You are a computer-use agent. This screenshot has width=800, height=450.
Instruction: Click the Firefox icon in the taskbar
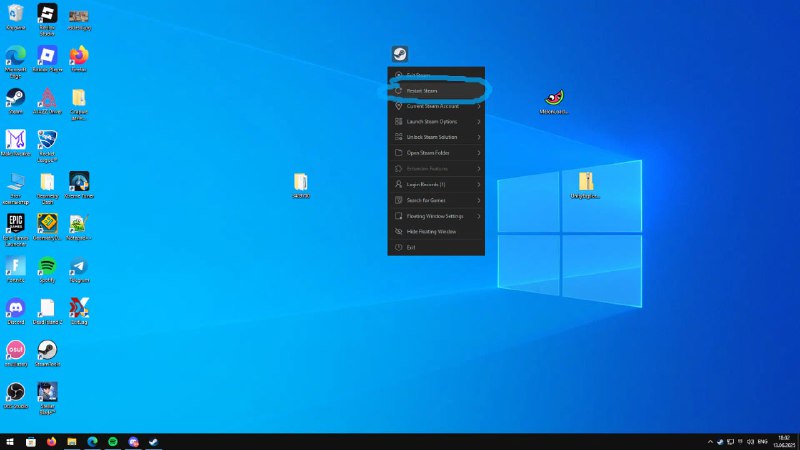tap(51, 441)
